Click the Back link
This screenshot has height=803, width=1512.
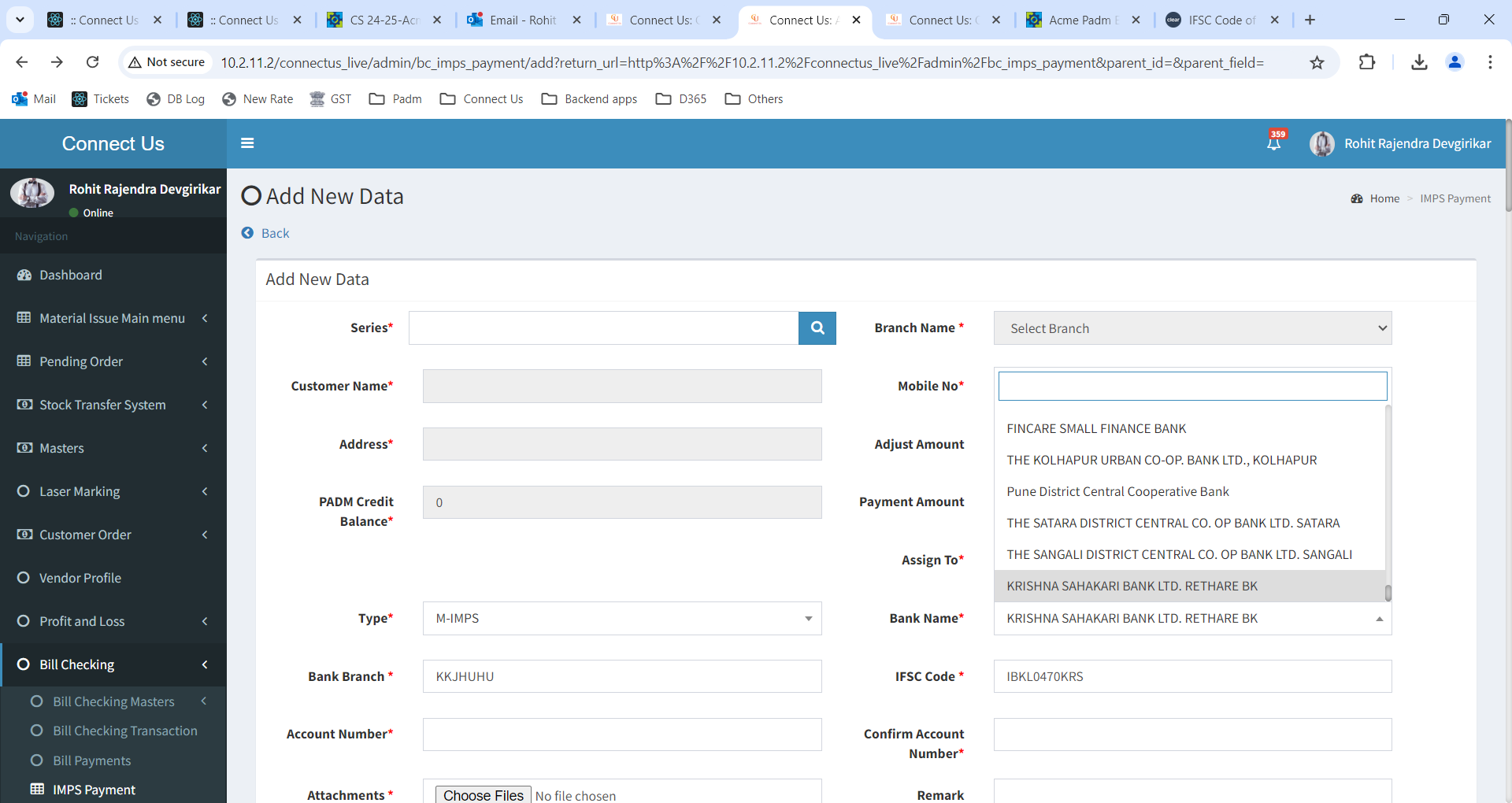click(275, 233)
